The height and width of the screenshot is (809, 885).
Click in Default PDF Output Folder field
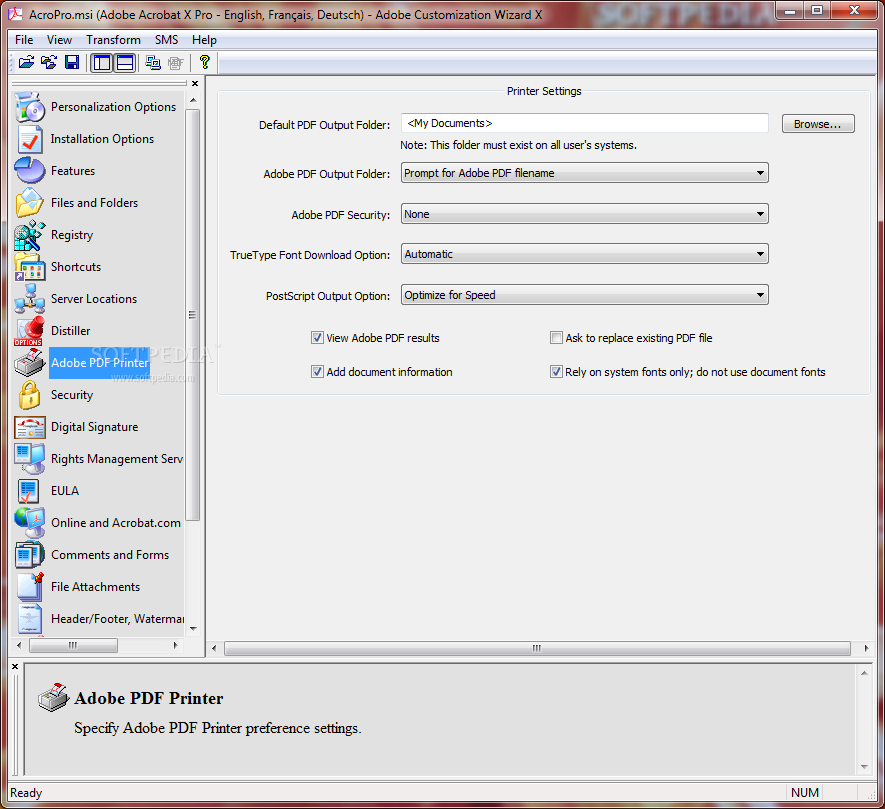pos(585,123)
